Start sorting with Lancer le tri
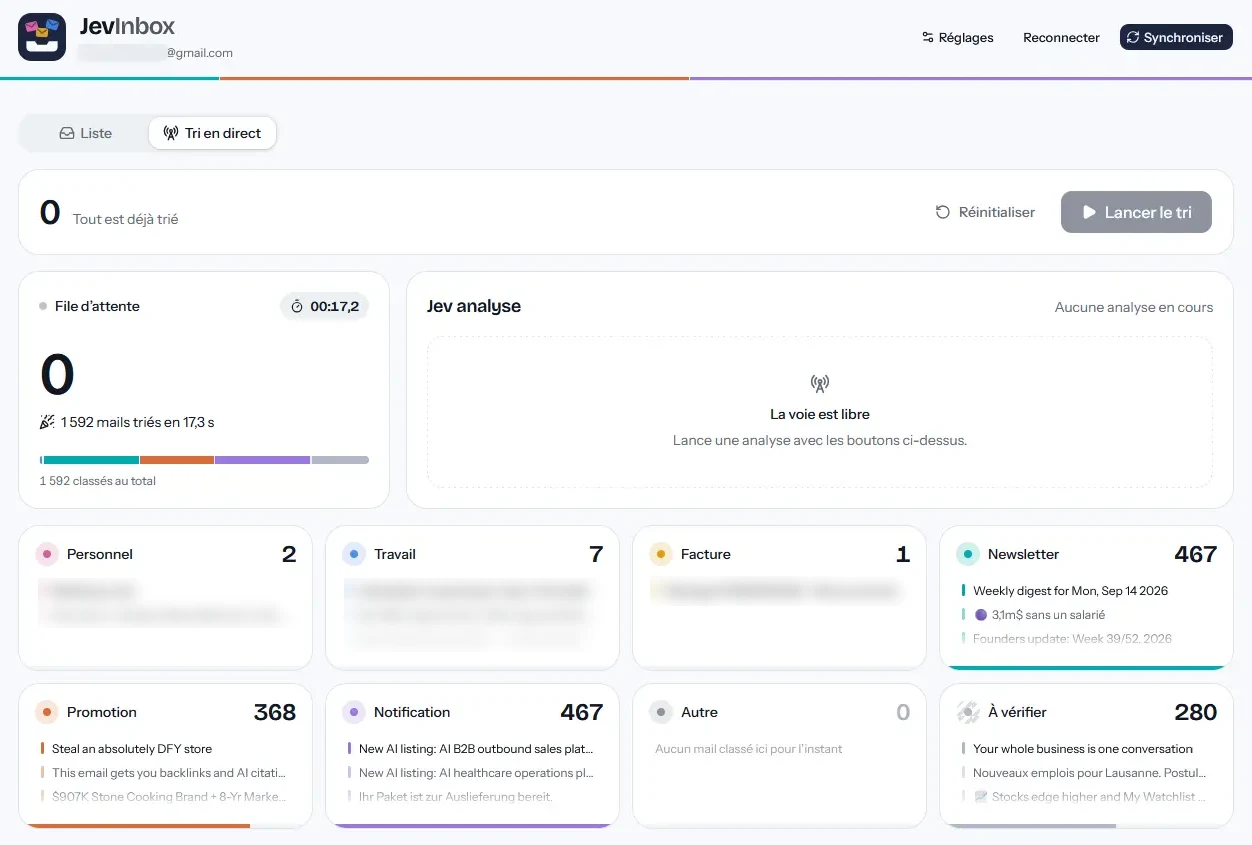 coord(1136,212)
